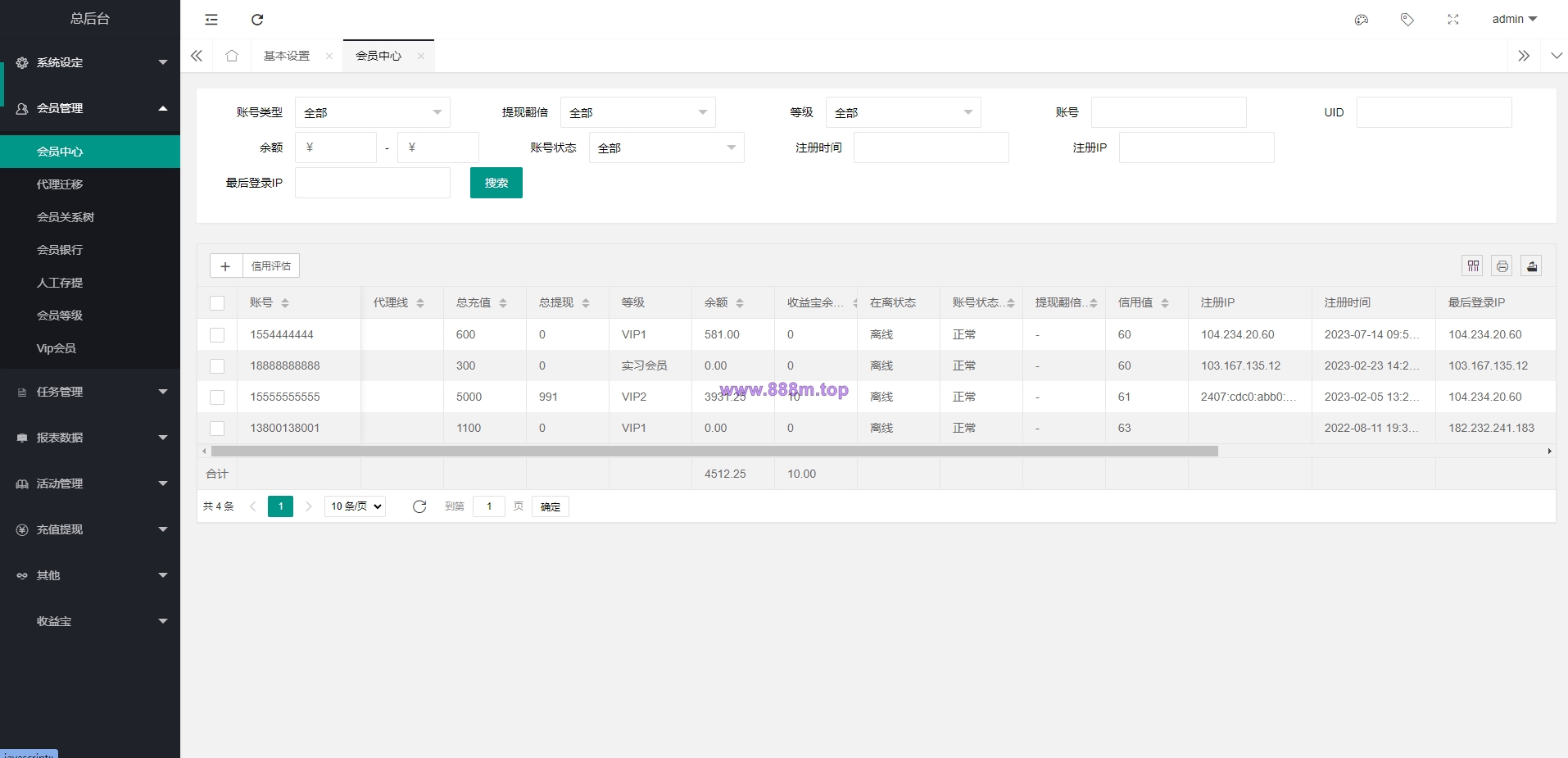The height and width of the screenshot is (758, 1568).
Task: Expand the 报表数据 menu
Action: [90, 438]
